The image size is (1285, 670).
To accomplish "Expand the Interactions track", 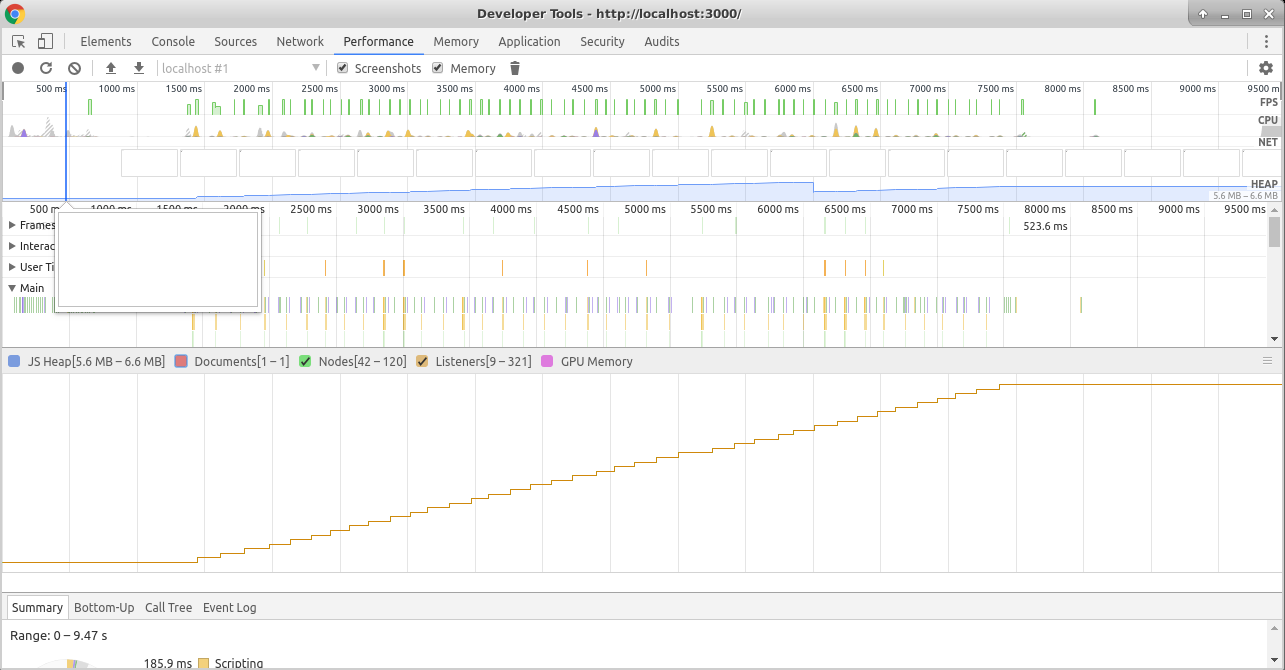I will coord(12,246).
